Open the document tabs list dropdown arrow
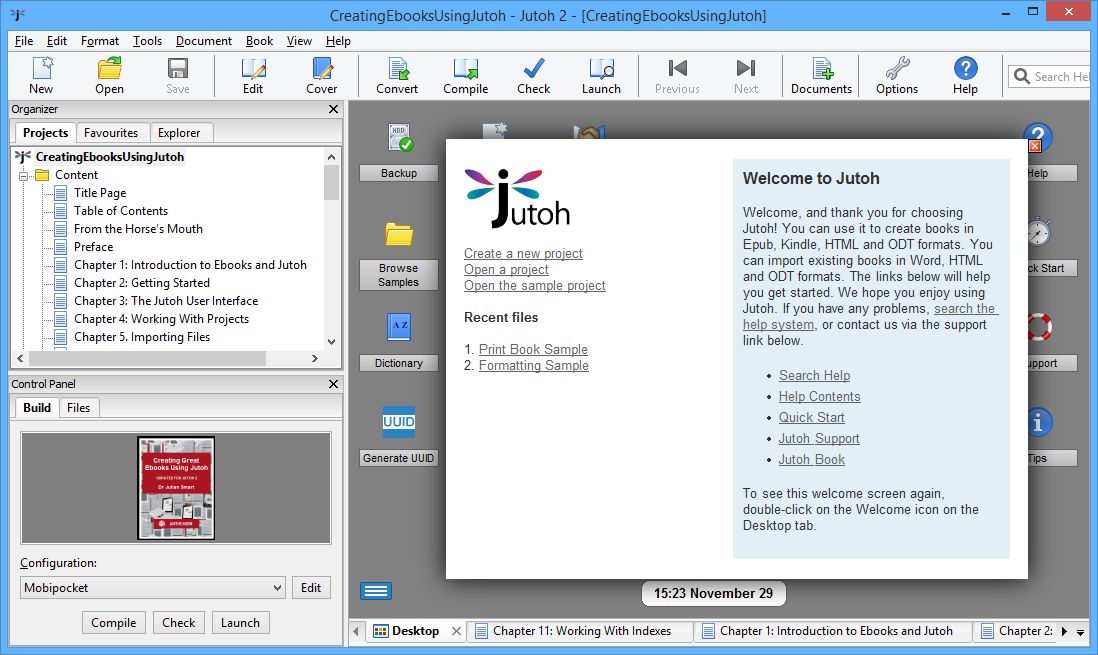The height and width of the screenshot is (655, 1098). (1080, 632)
